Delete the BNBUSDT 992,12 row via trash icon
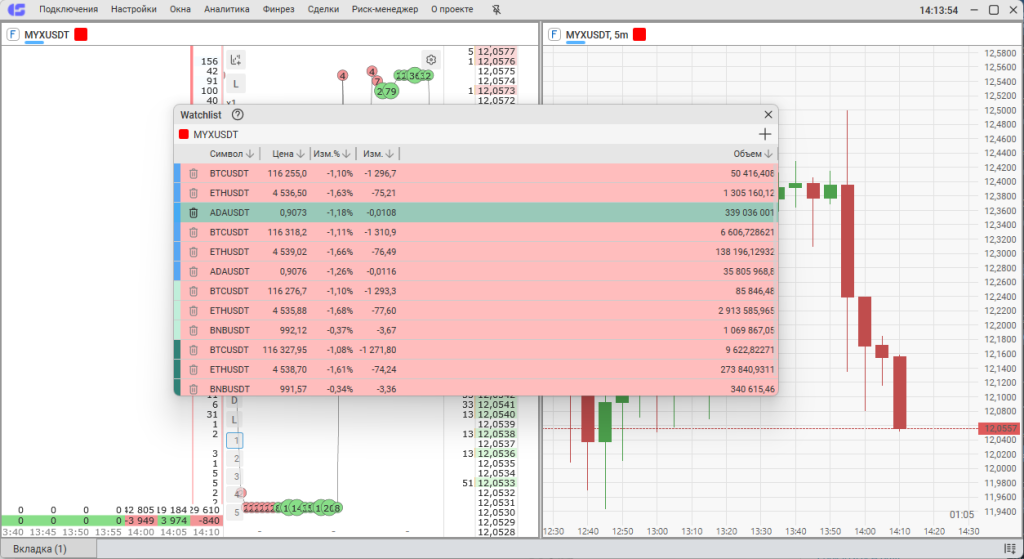 point(194,330)
